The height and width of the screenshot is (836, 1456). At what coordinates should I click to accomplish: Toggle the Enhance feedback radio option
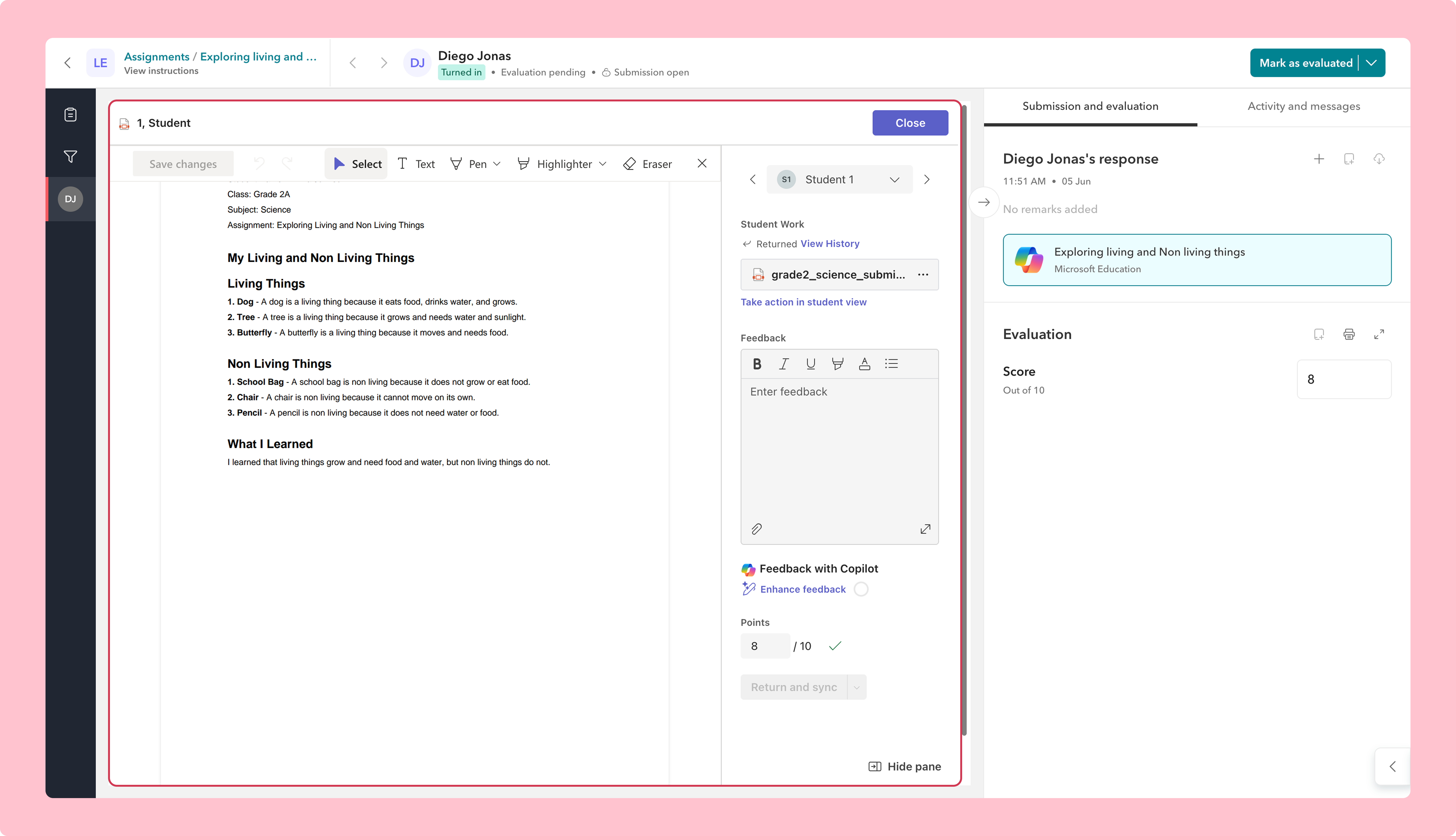861,589
